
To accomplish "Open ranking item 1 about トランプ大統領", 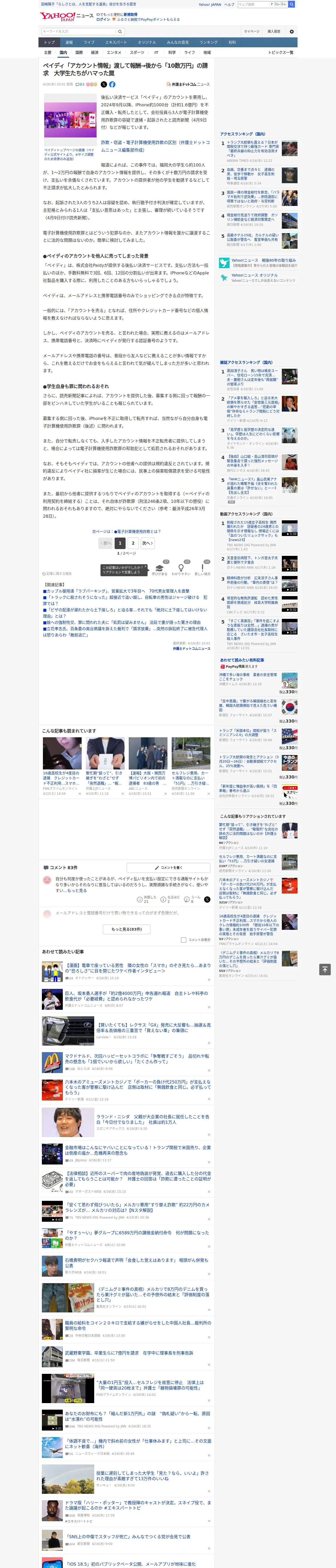I will point(253,149).
